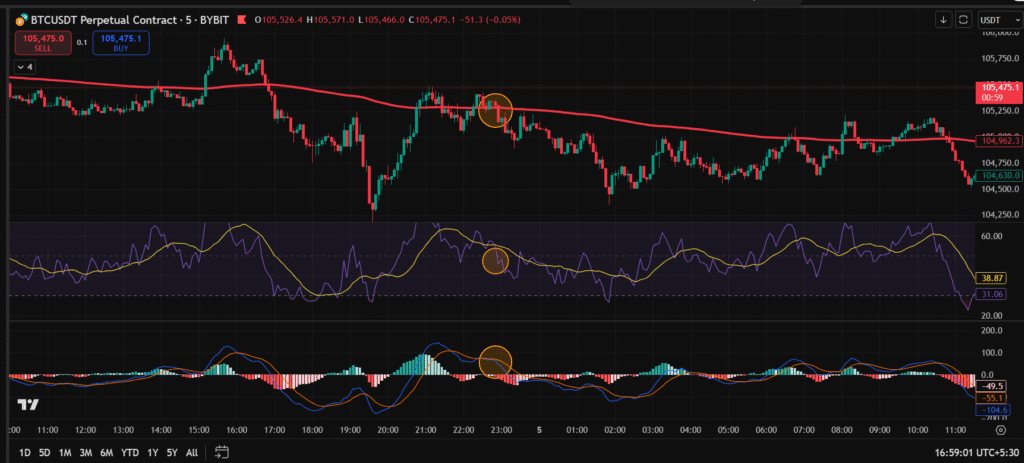Screen dimensions: 1024x463
Task: Click the TradingView logo on the chart
Action: (x=27, y=405)
